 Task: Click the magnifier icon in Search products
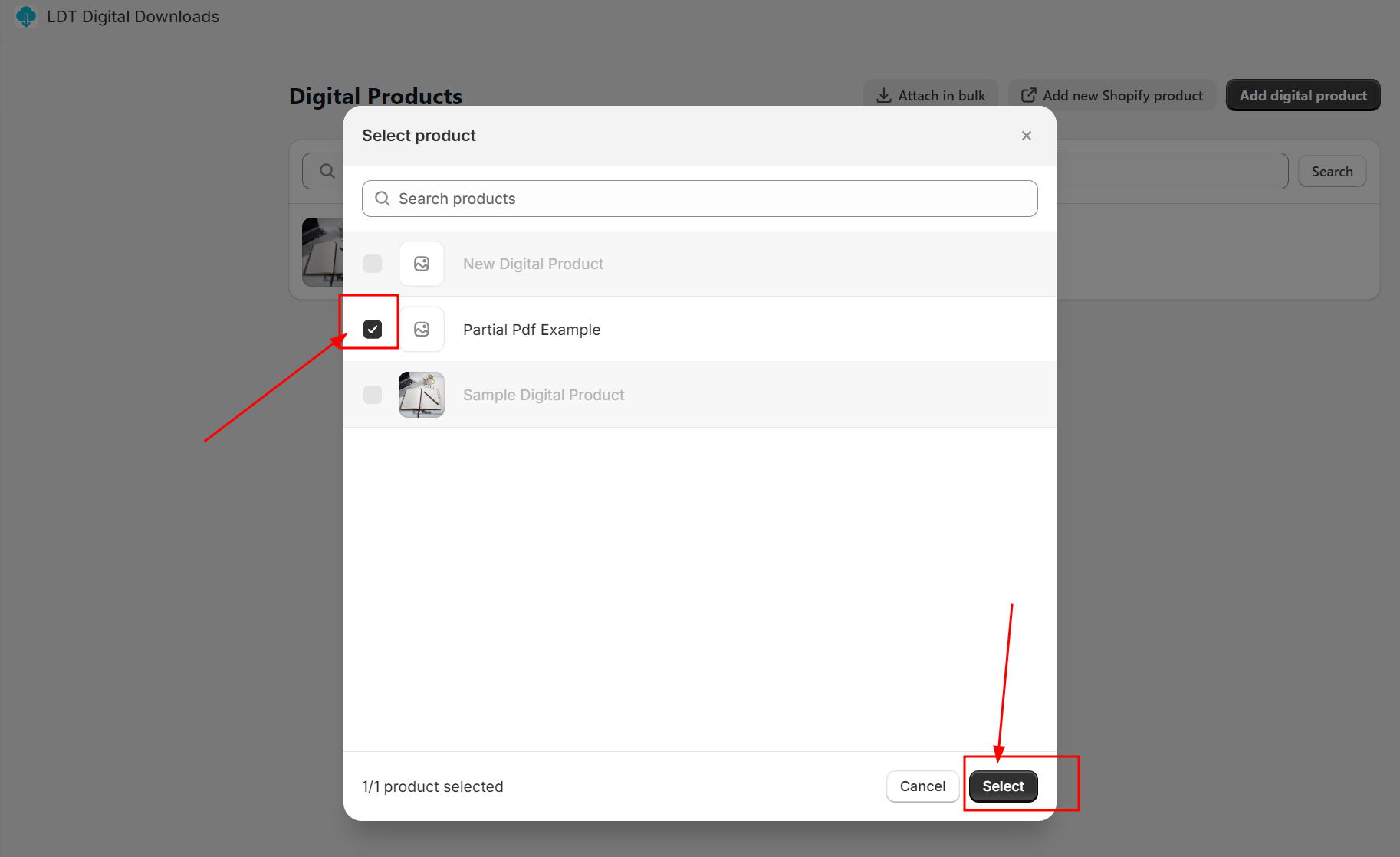coord(382,199)
